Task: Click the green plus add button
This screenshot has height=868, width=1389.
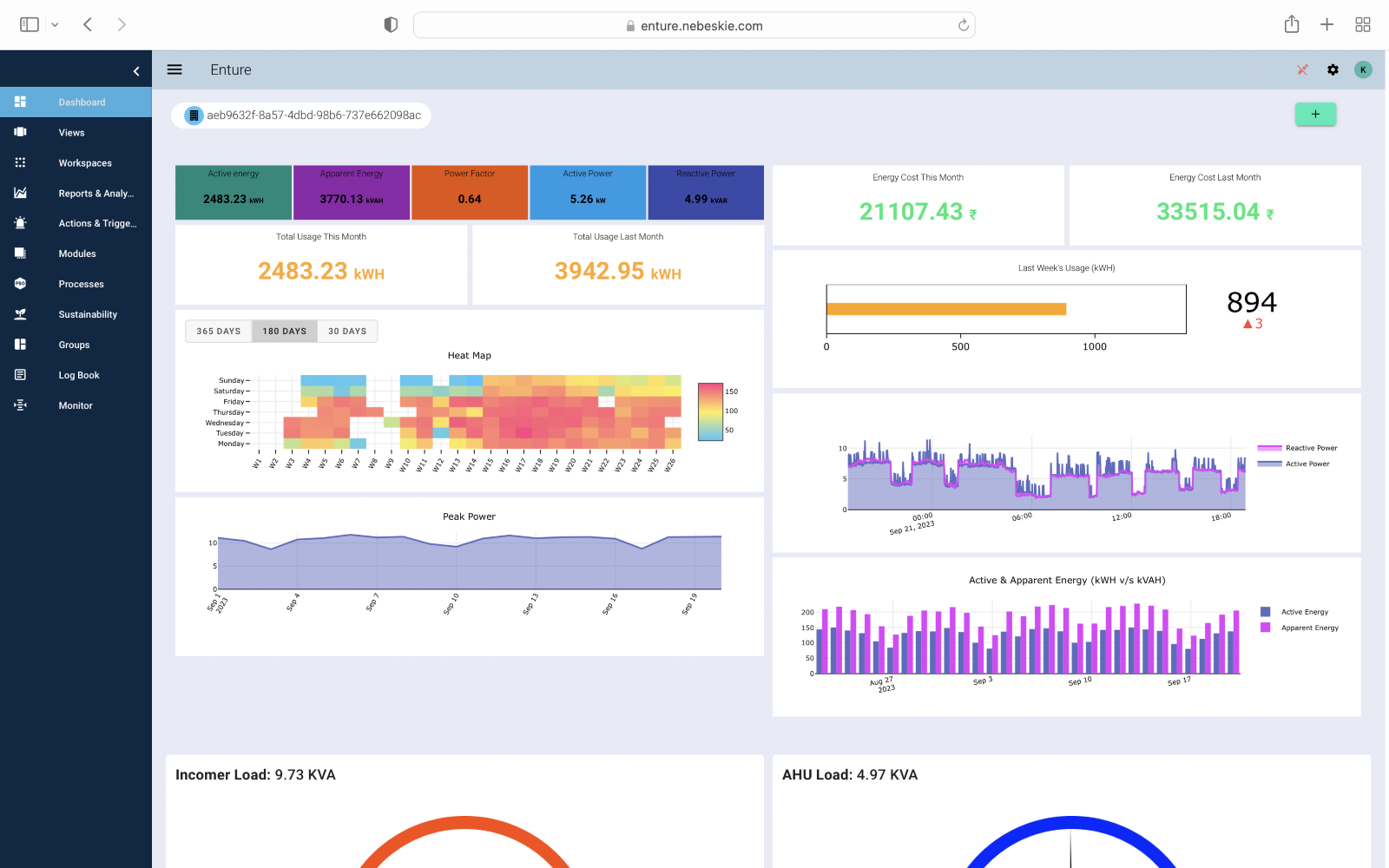Action: [x=1315, y=115]
